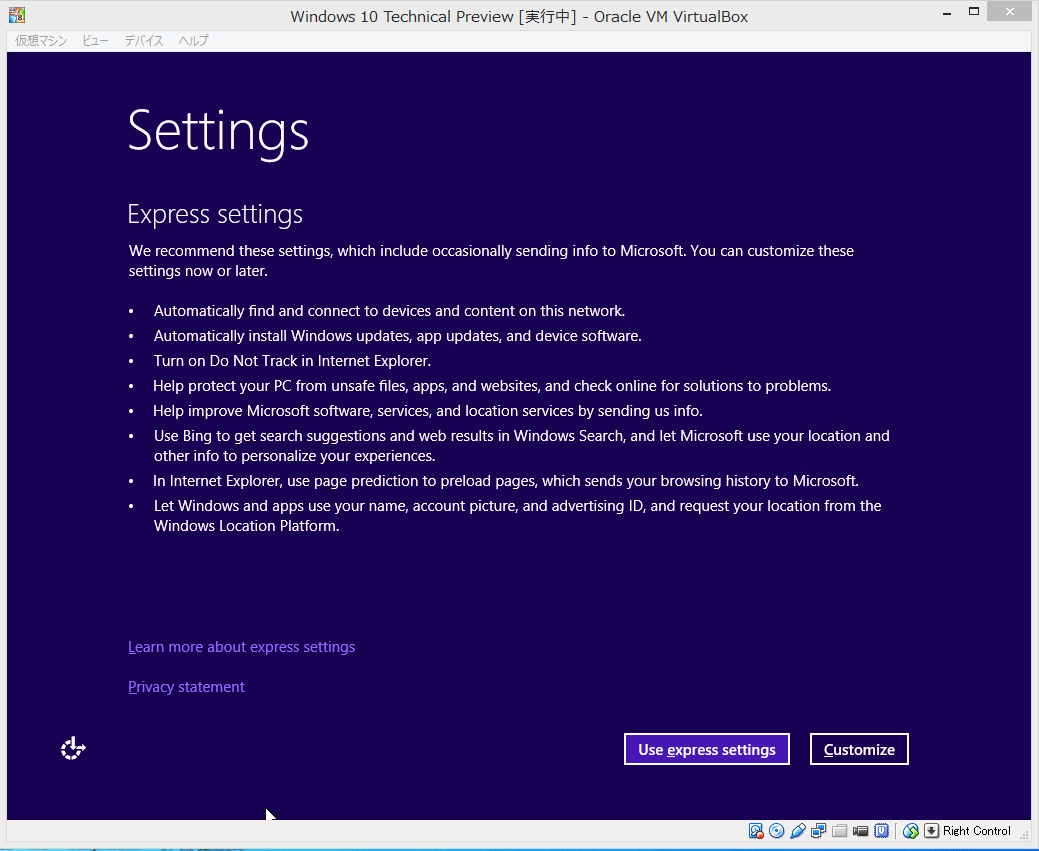Click the 'Automatically install Windows updates' bullet
The image size is (1039, 851).
398,336
